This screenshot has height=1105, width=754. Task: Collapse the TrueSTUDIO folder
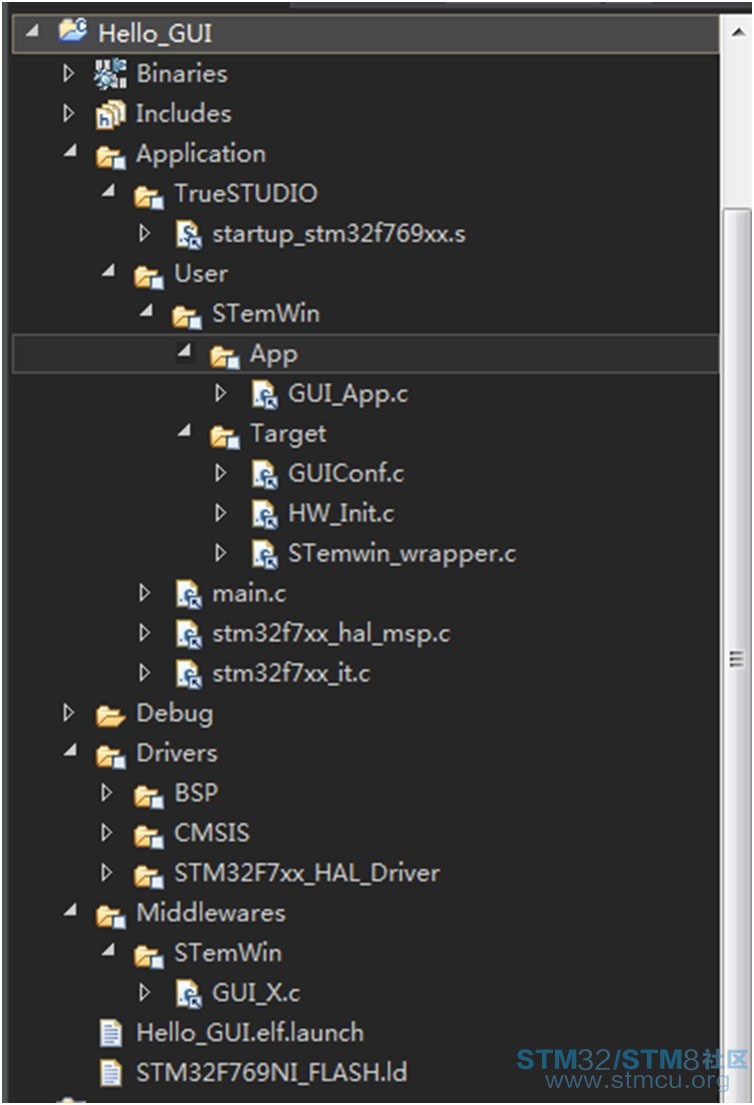point(109,190)
